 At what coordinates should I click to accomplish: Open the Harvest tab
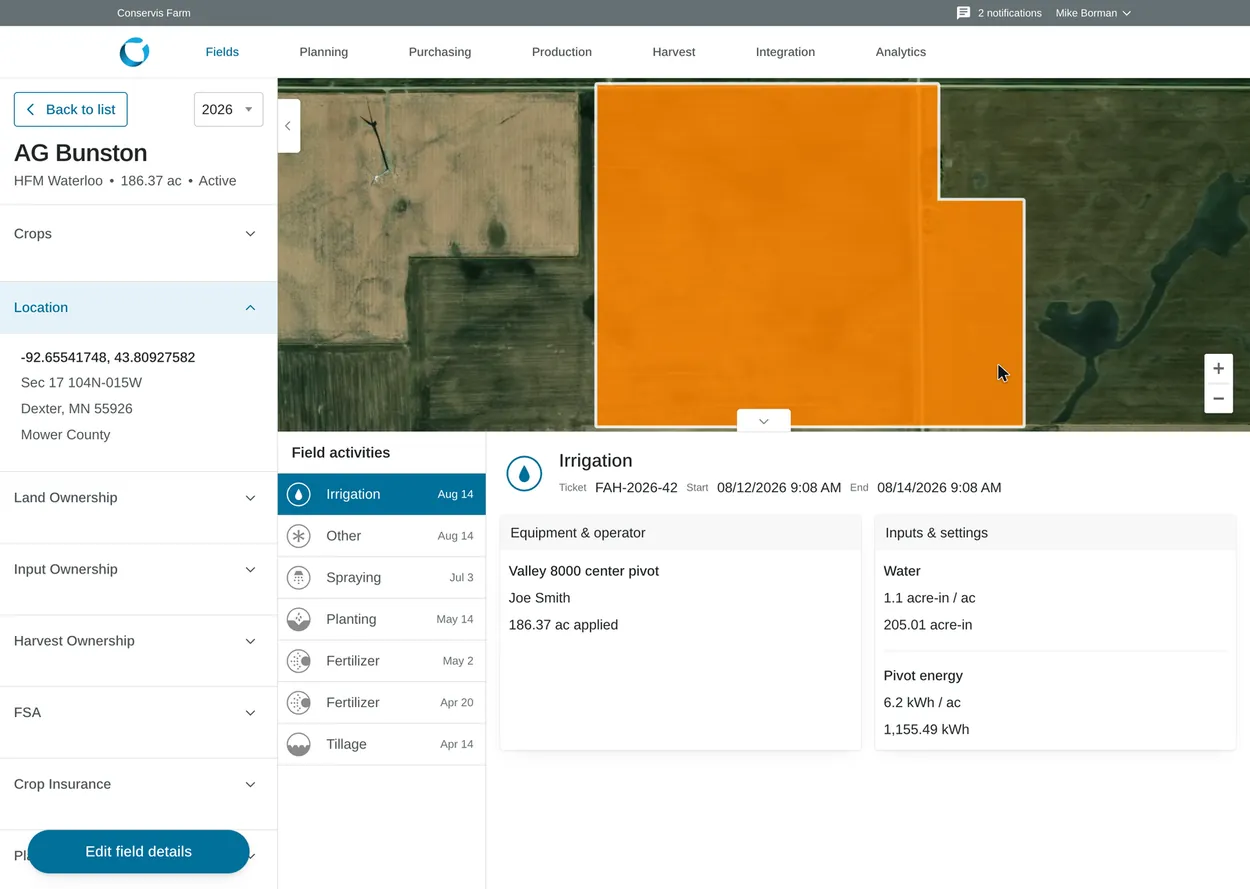pos(674,52)
